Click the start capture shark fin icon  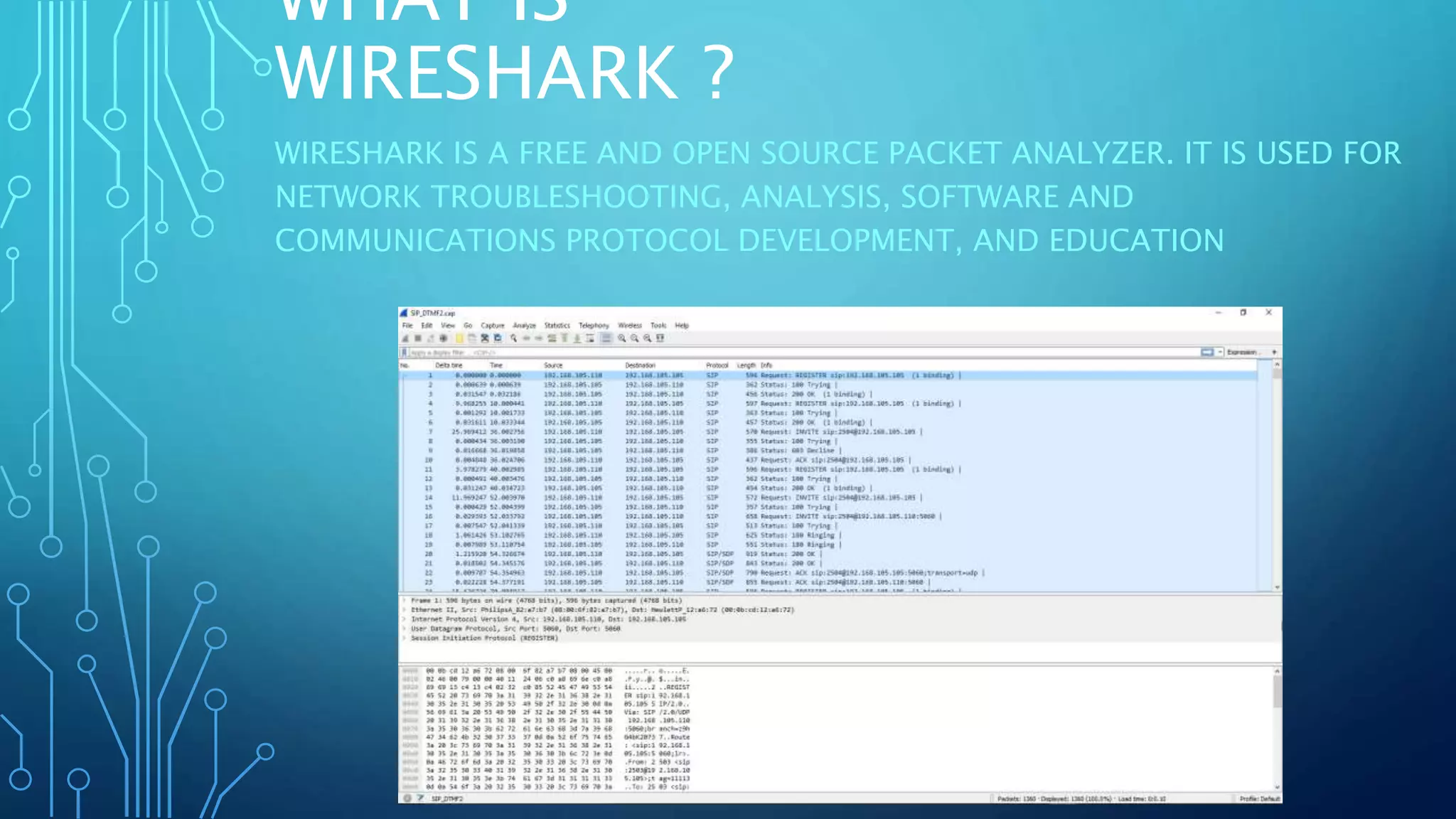405,338
